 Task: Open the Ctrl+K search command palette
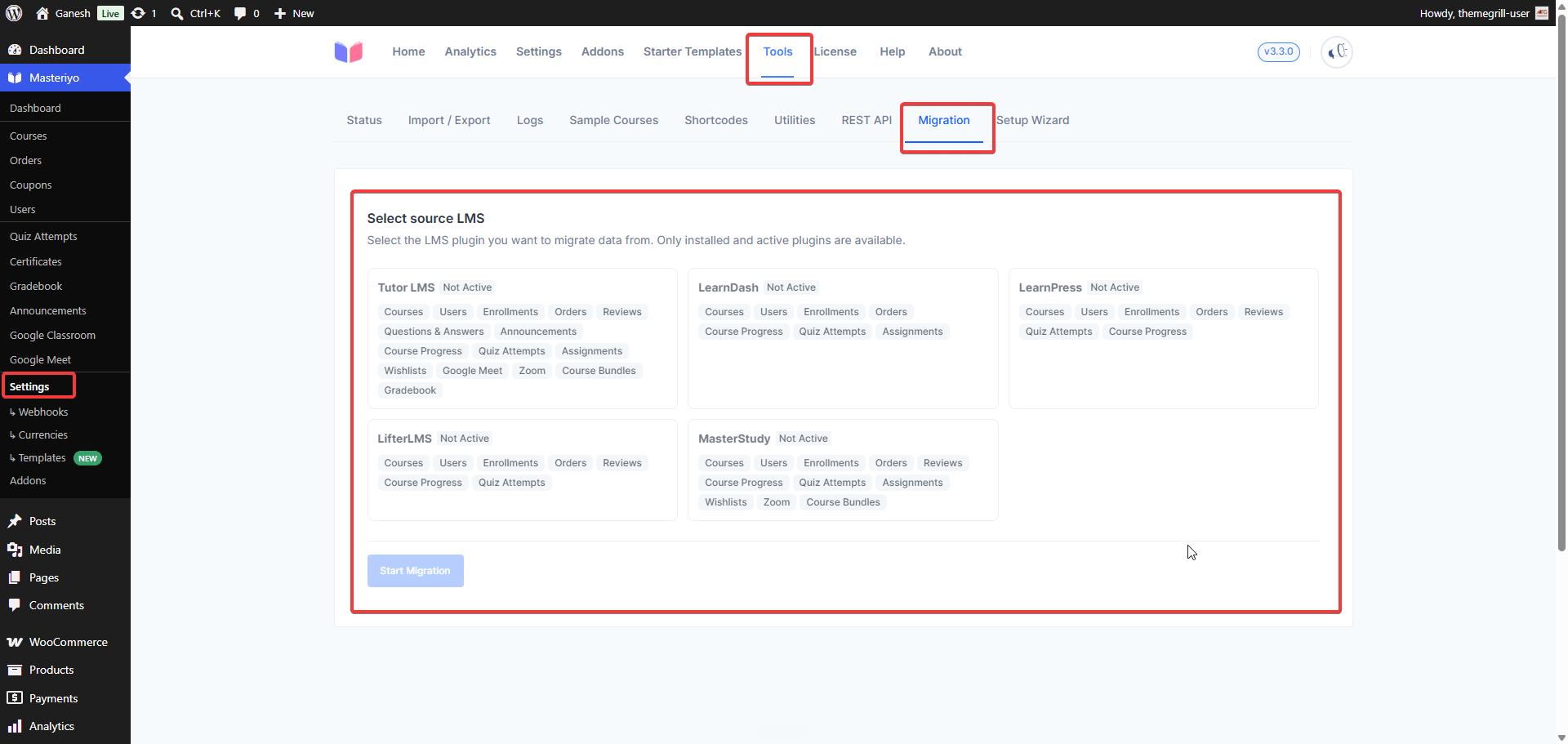pos(196,13)
